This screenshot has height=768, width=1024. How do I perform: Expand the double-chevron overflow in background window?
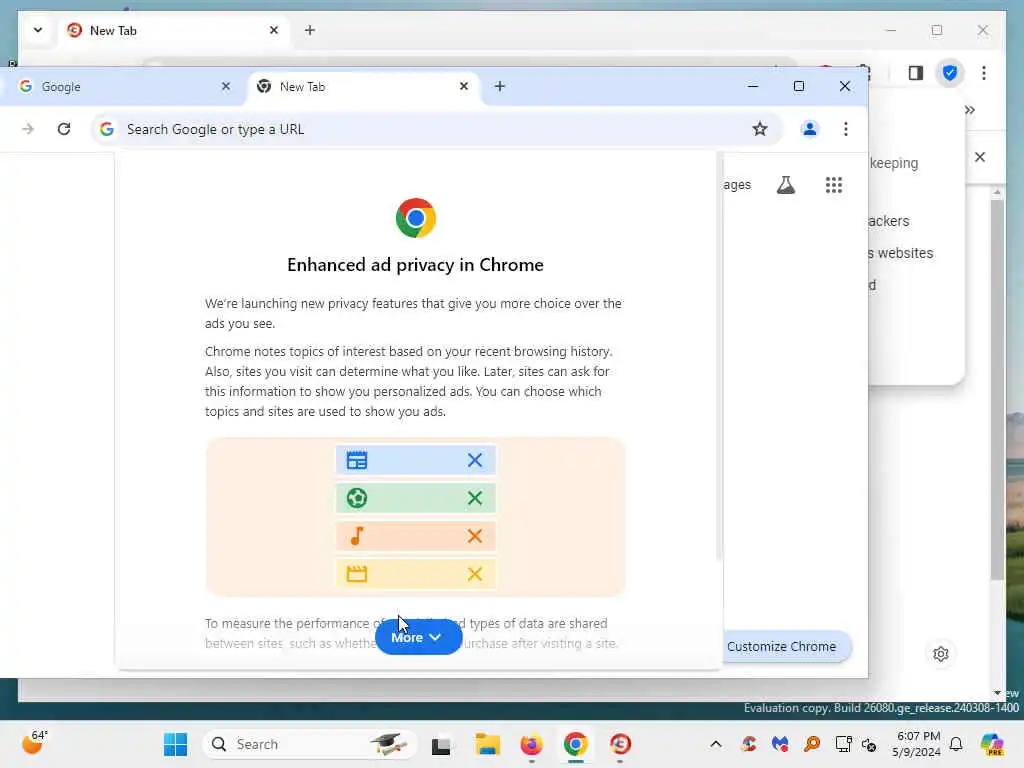tap(970, 110)
